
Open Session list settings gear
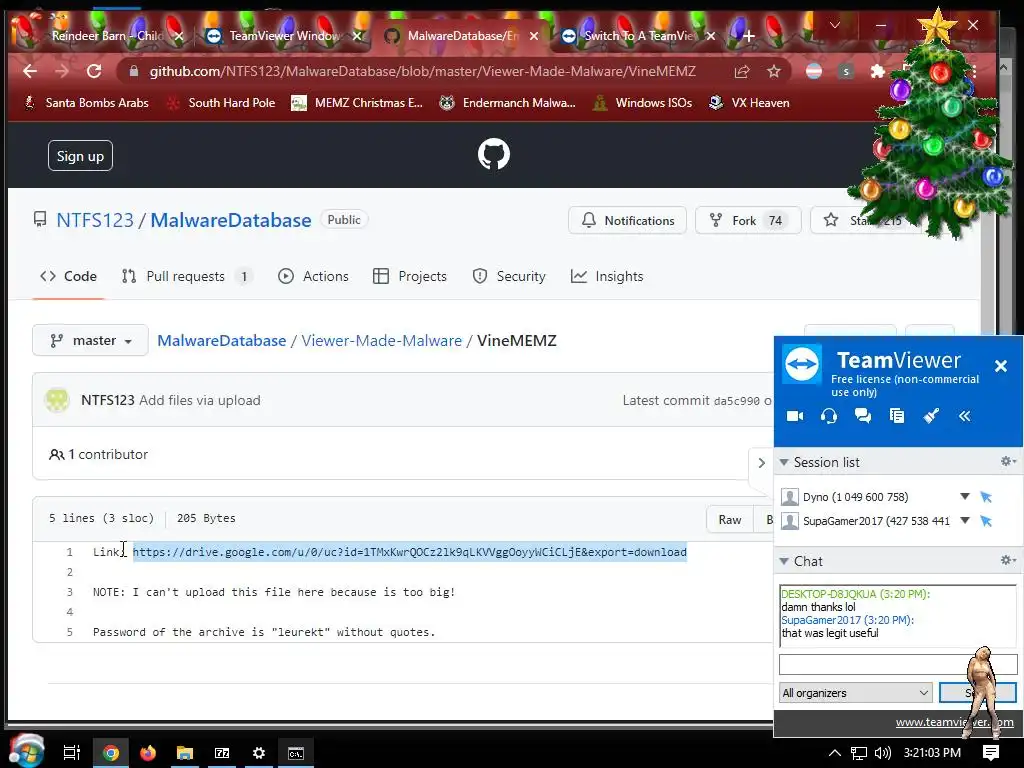(x=1008, y=462)
